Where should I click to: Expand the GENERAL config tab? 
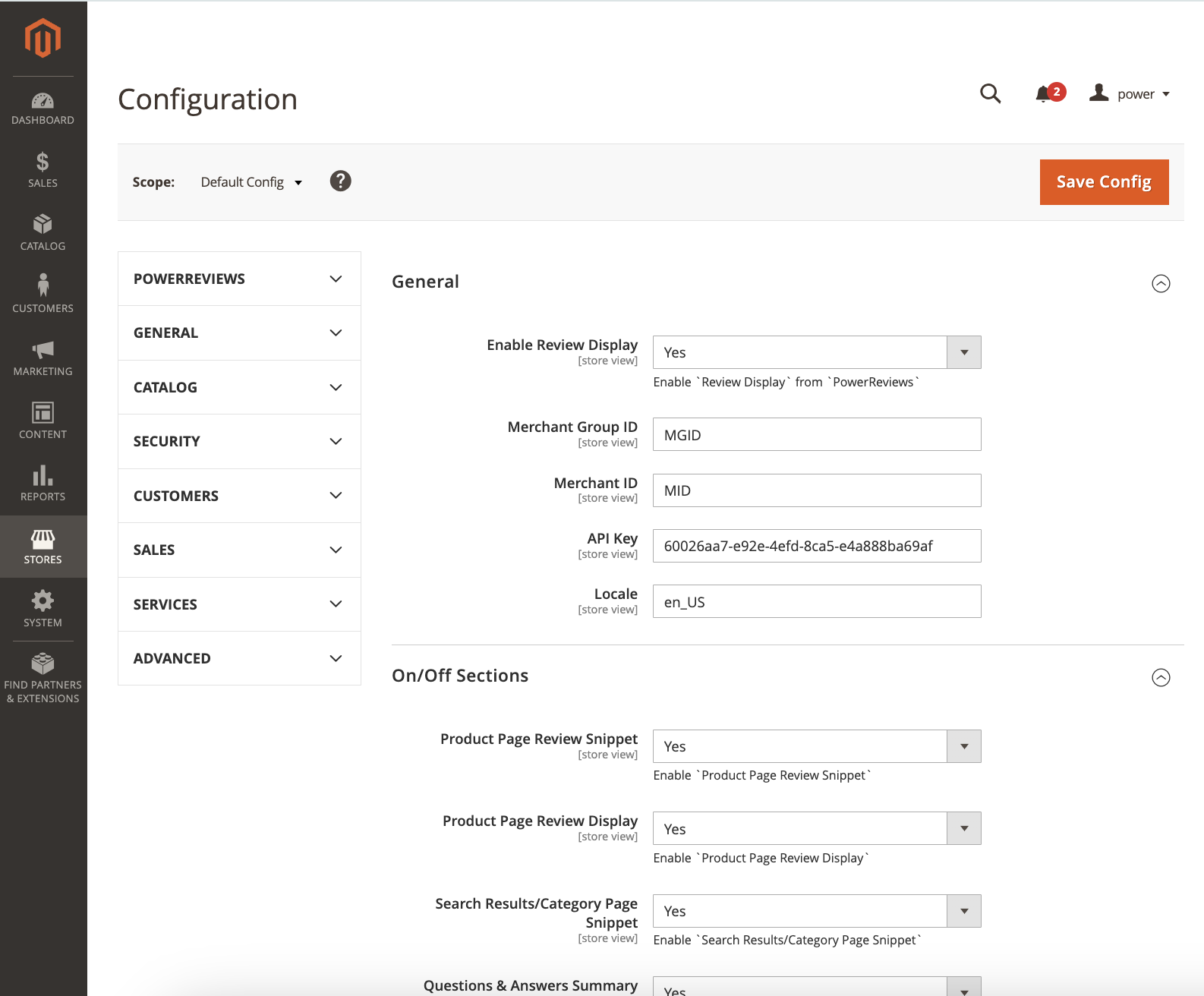[239, 333]
